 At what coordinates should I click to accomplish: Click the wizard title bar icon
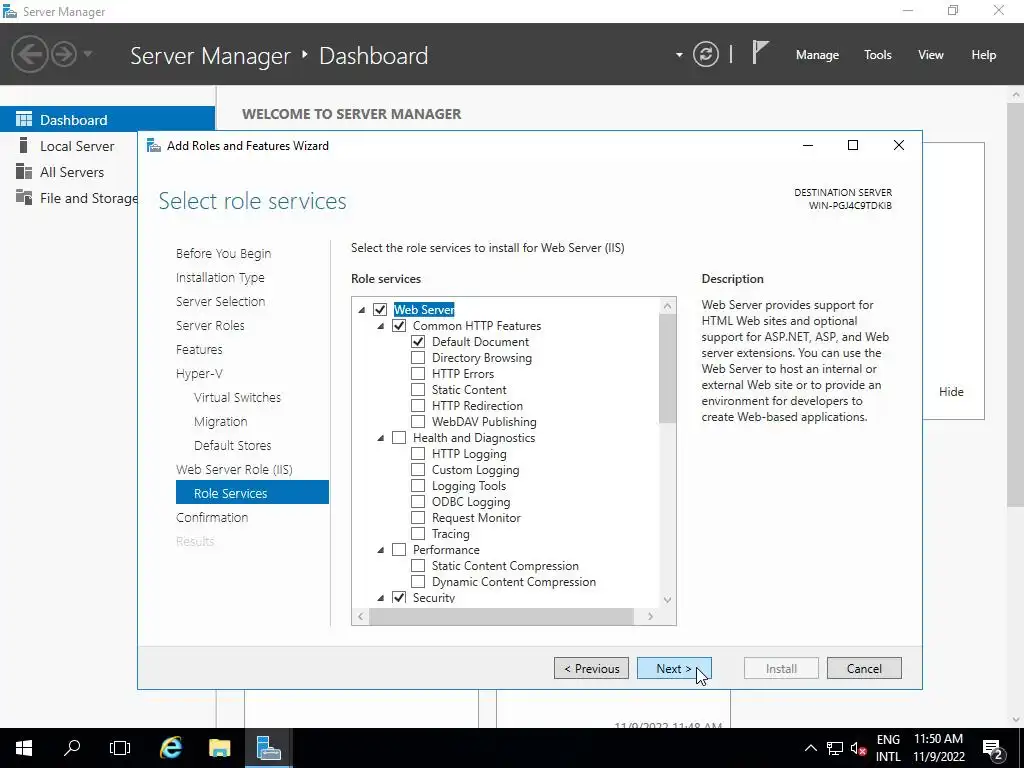[x=153, y=146]
